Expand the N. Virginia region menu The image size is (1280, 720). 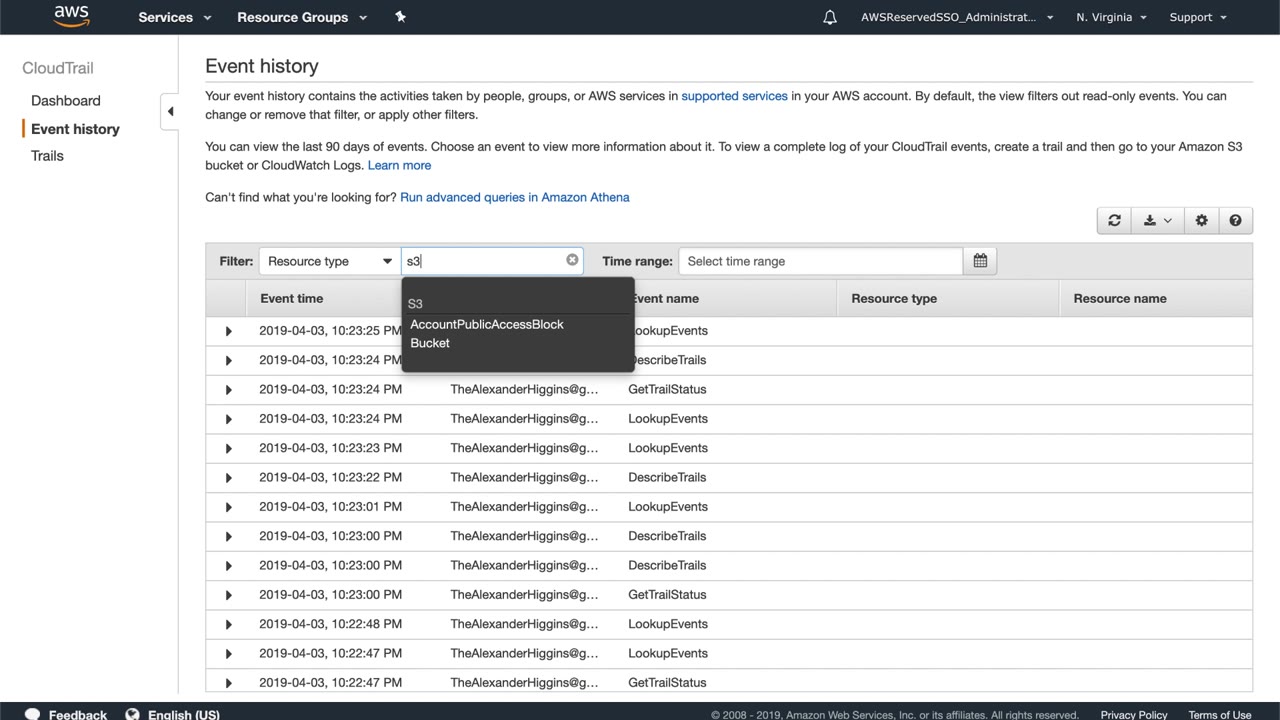pos(1111,17)
